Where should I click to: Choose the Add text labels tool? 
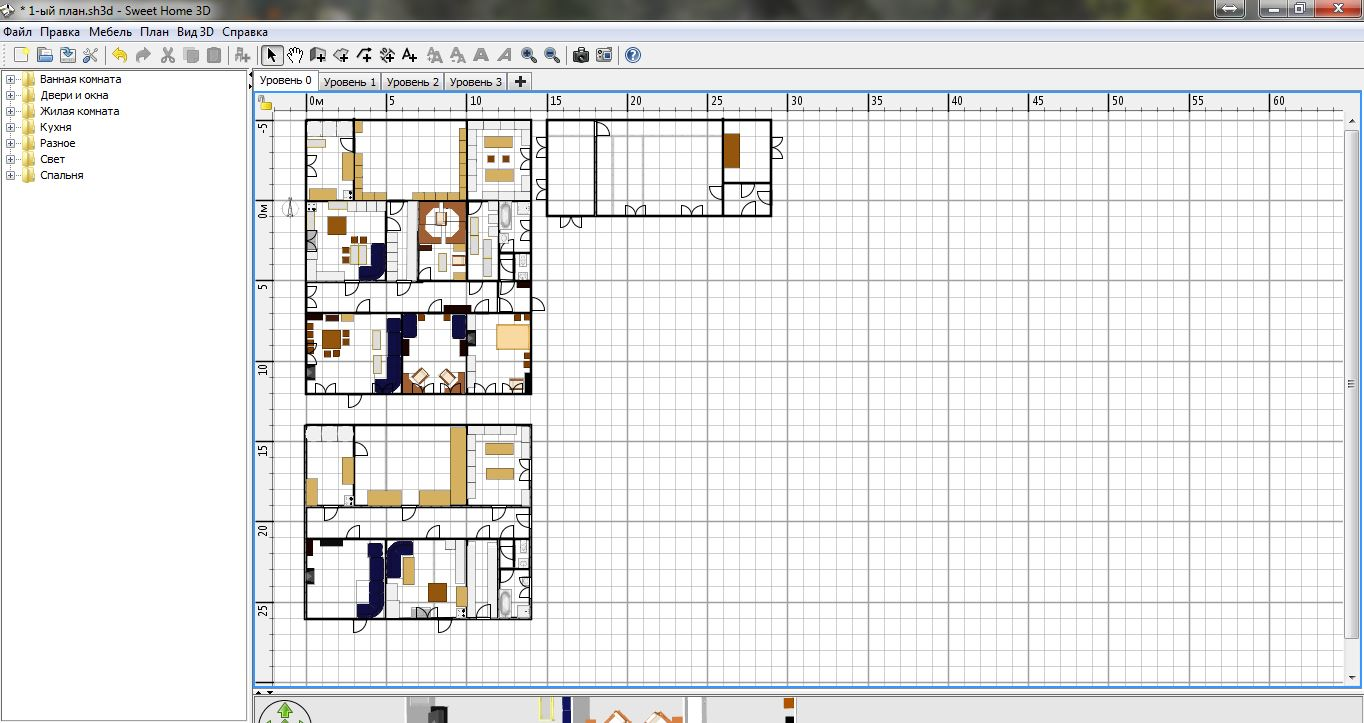[410, 55]
